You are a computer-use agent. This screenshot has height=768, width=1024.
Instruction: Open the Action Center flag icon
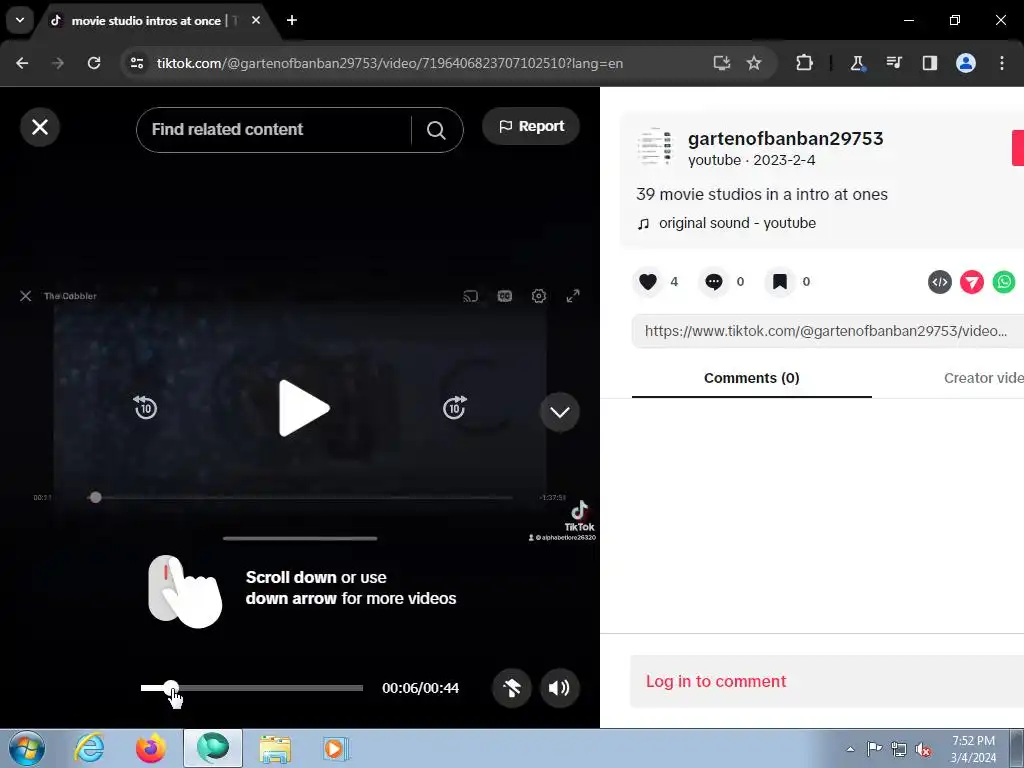pos(874,749)
